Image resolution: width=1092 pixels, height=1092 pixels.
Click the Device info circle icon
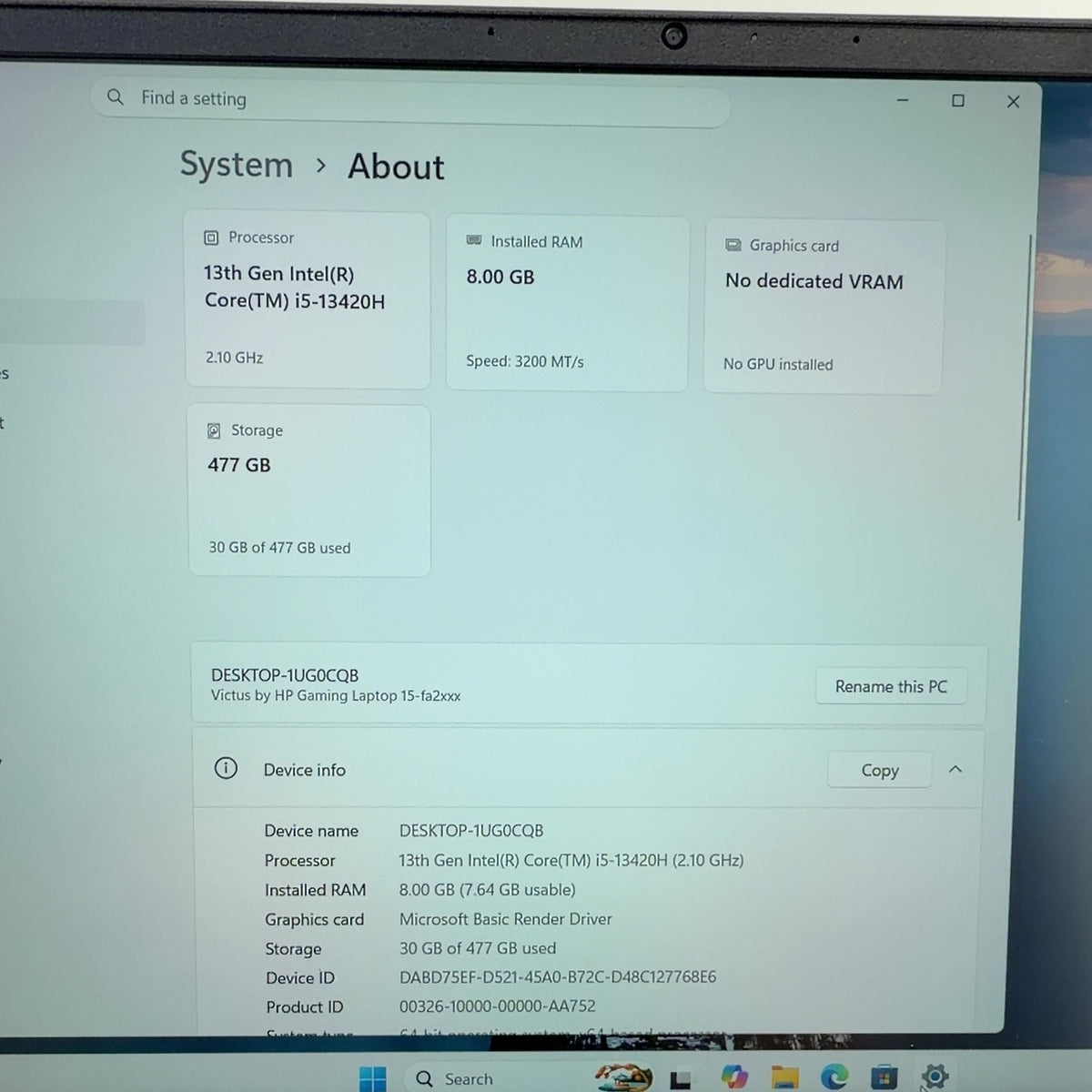[x=226, y=768]
